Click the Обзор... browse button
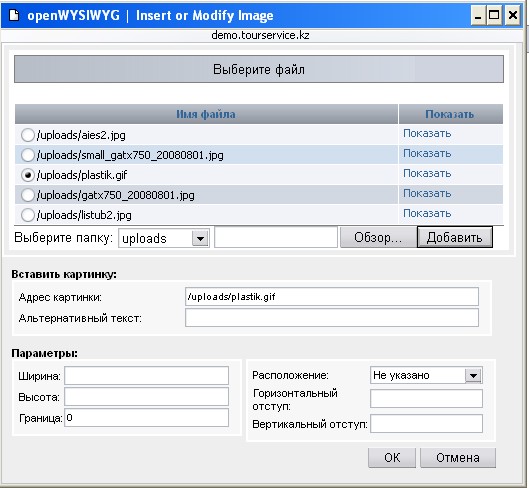This screenshot has height=488, width=529. click(x=378, y=238)
